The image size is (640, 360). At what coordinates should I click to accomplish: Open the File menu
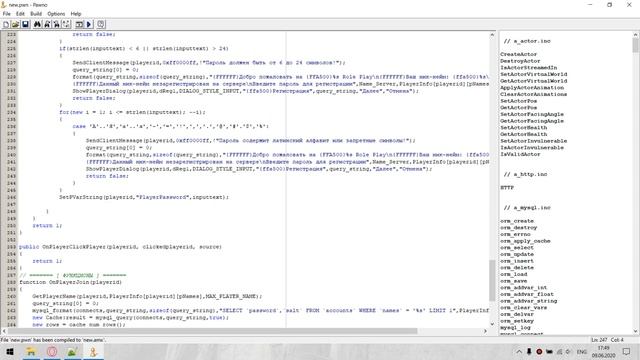[x=7, y=14]
